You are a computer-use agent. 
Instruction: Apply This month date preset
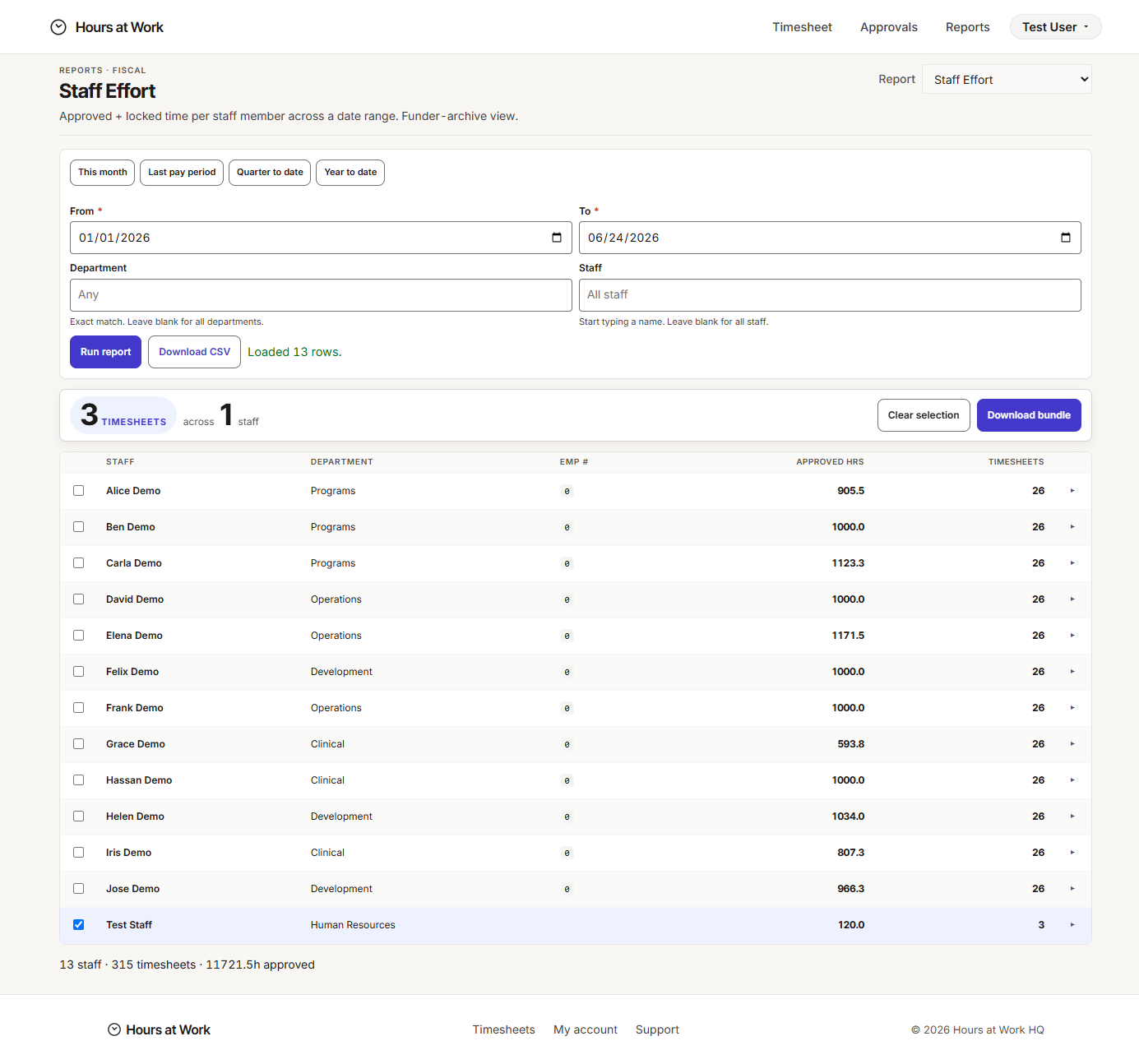[103, 173]
